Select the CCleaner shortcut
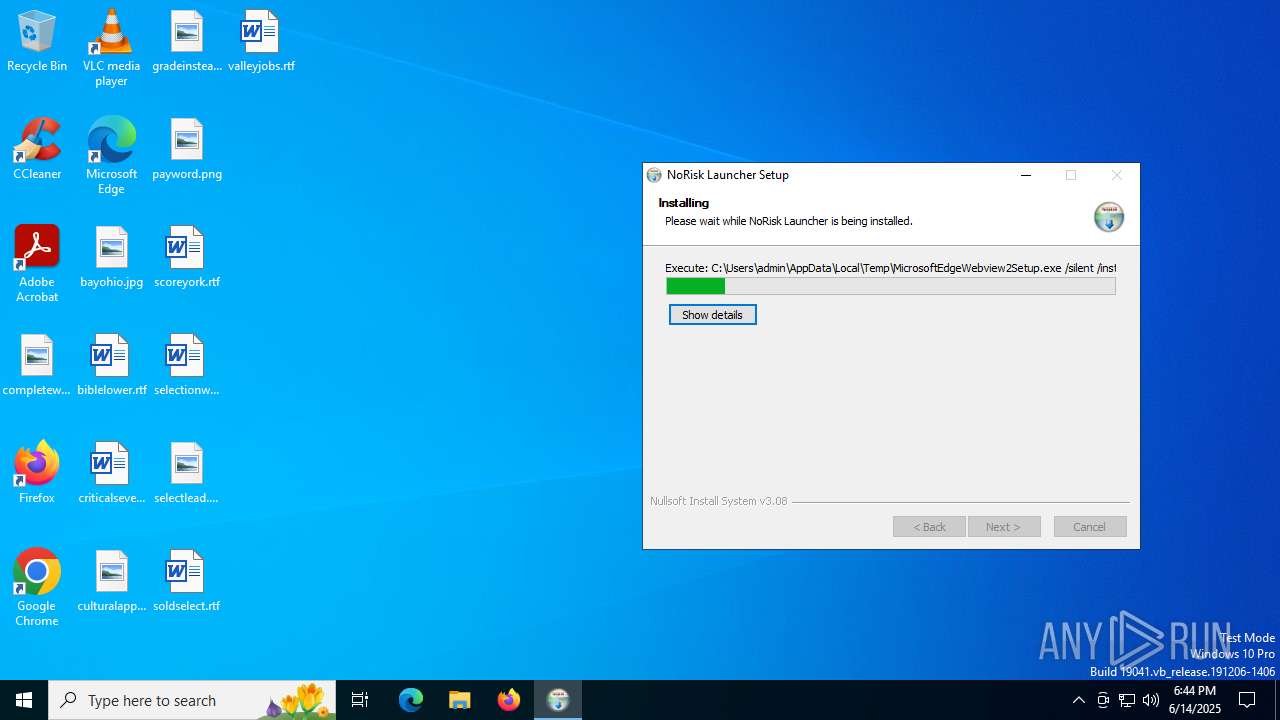 (x=37, y=150)
